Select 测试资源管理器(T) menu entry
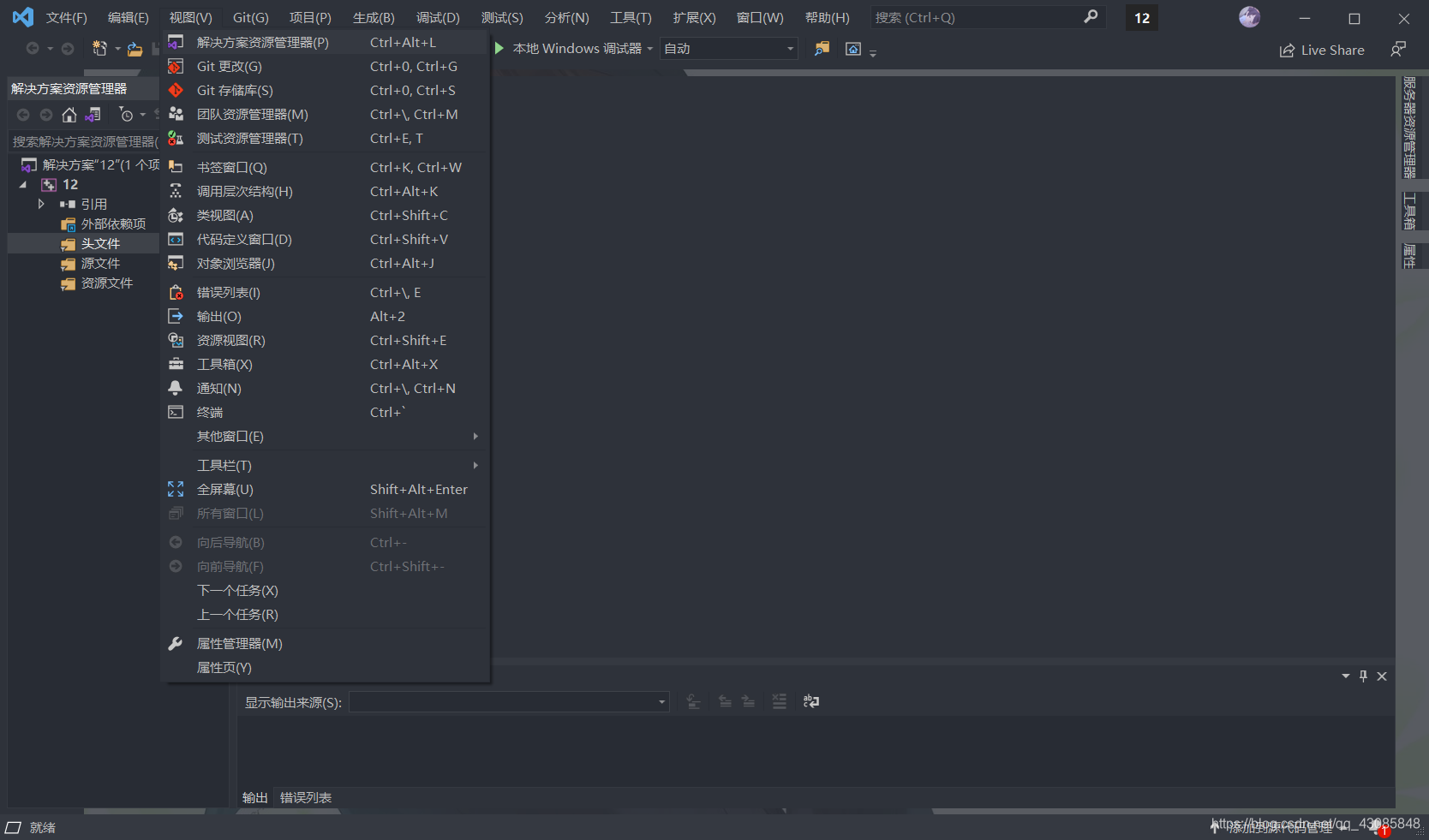 point(326,138)
